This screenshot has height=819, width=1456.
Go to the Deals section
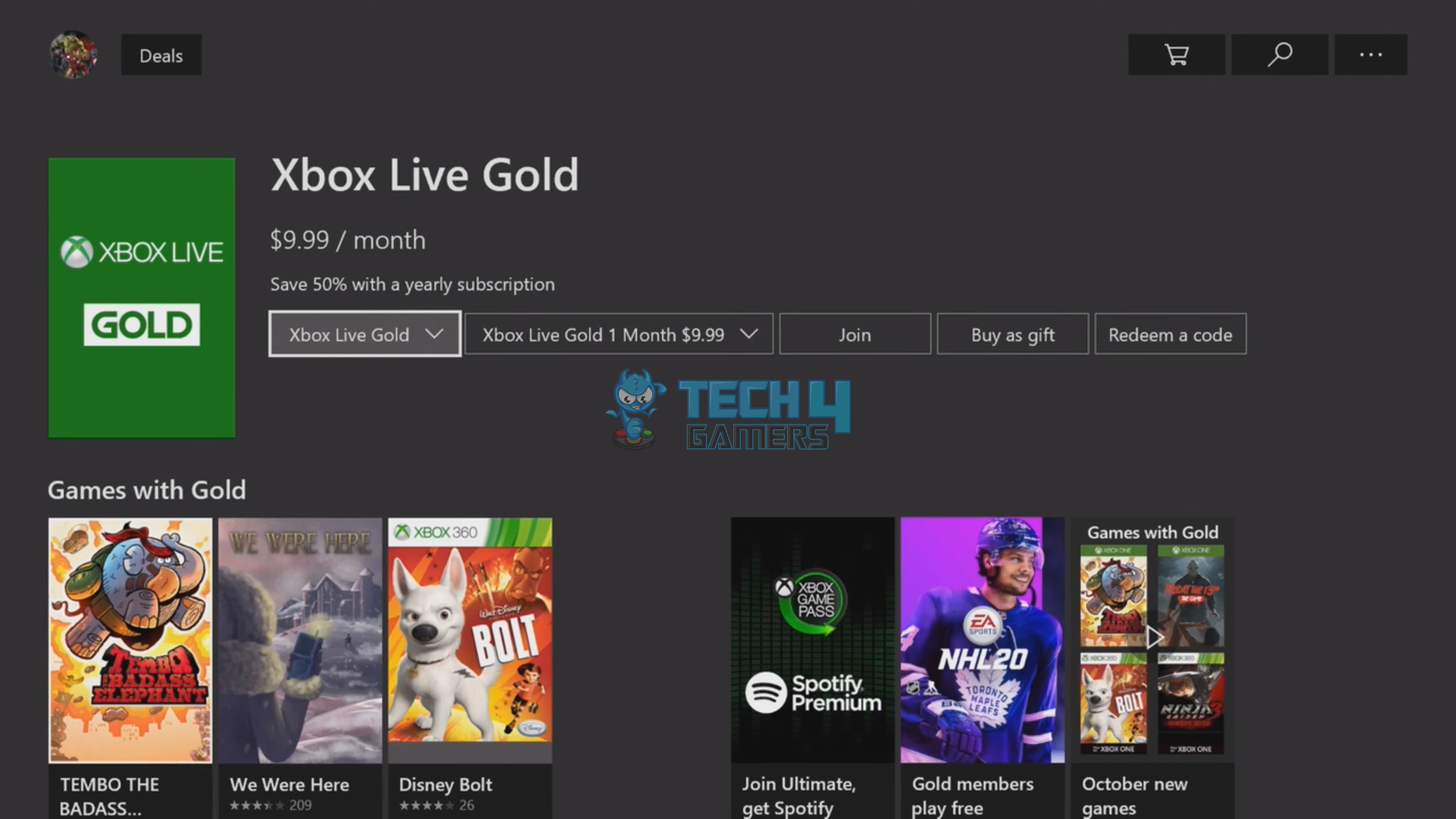pos(162,55)
